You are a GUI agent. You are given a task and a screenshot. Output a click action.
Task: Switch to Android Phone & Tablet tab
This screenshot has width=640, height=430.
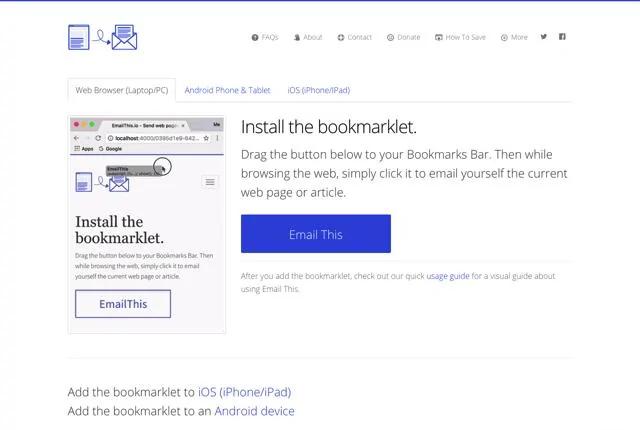point(227,90)
